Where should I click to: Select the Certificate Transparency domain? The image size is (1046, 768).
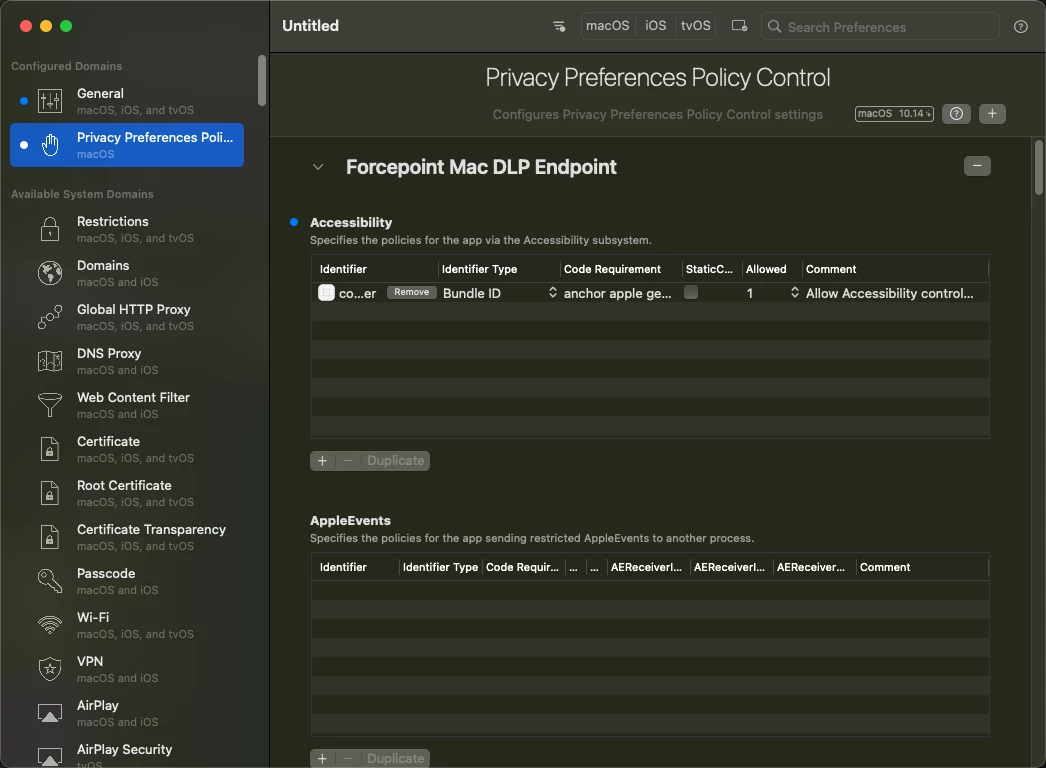tap(127, 537)
